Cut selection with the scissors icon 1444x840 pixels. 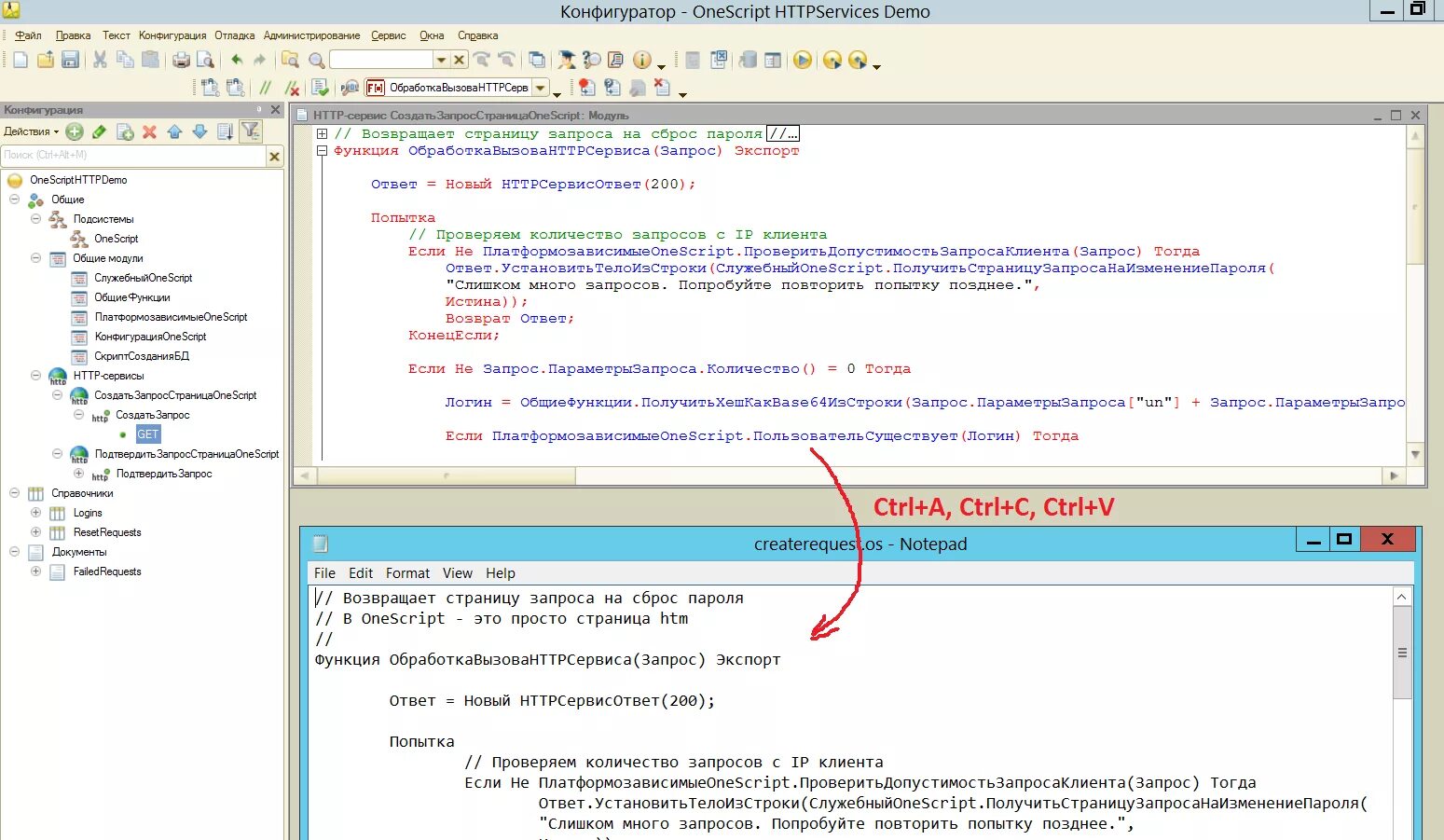(x=100, y=60)
